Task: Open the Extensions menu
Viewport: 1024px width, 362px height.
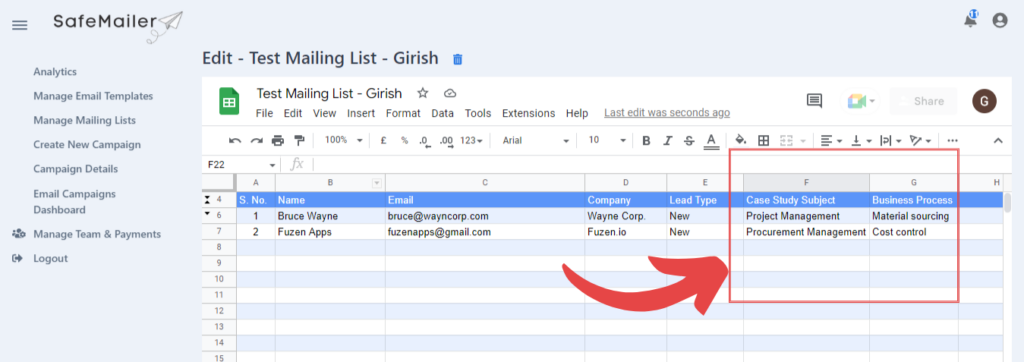Action: click(528, 113)
